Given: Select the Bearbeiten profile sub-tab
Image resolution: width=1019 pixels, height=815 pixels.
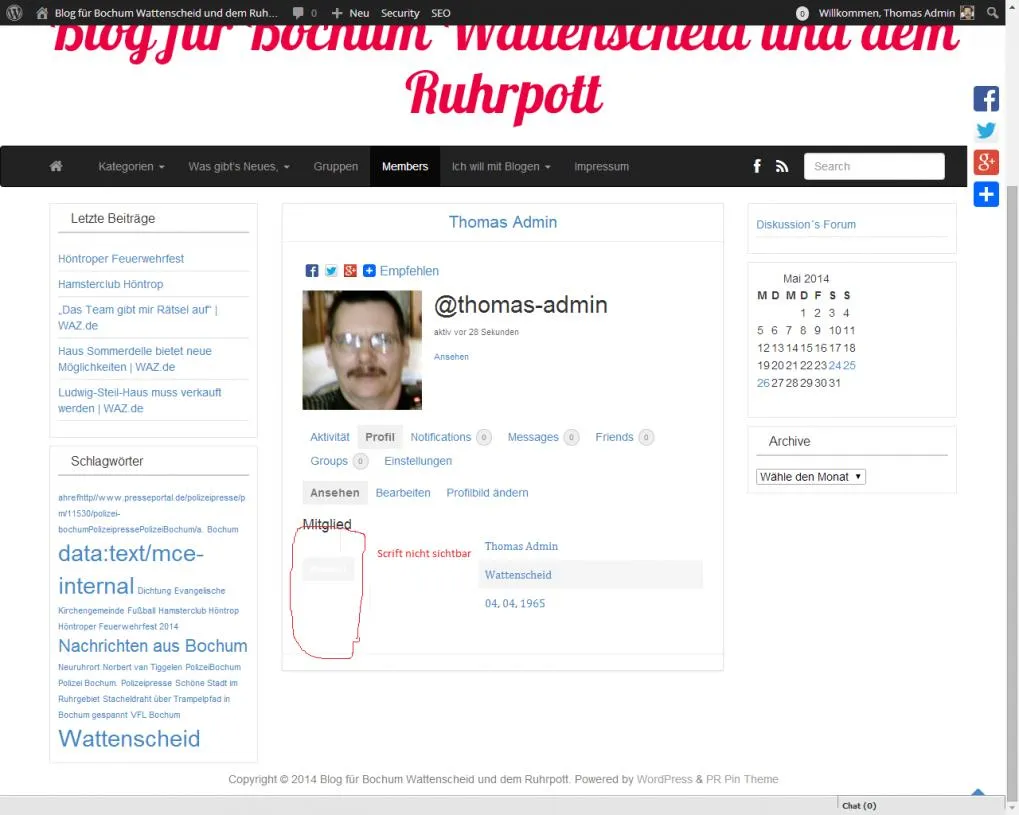Looking at the screenshot, I should (403, 493).
